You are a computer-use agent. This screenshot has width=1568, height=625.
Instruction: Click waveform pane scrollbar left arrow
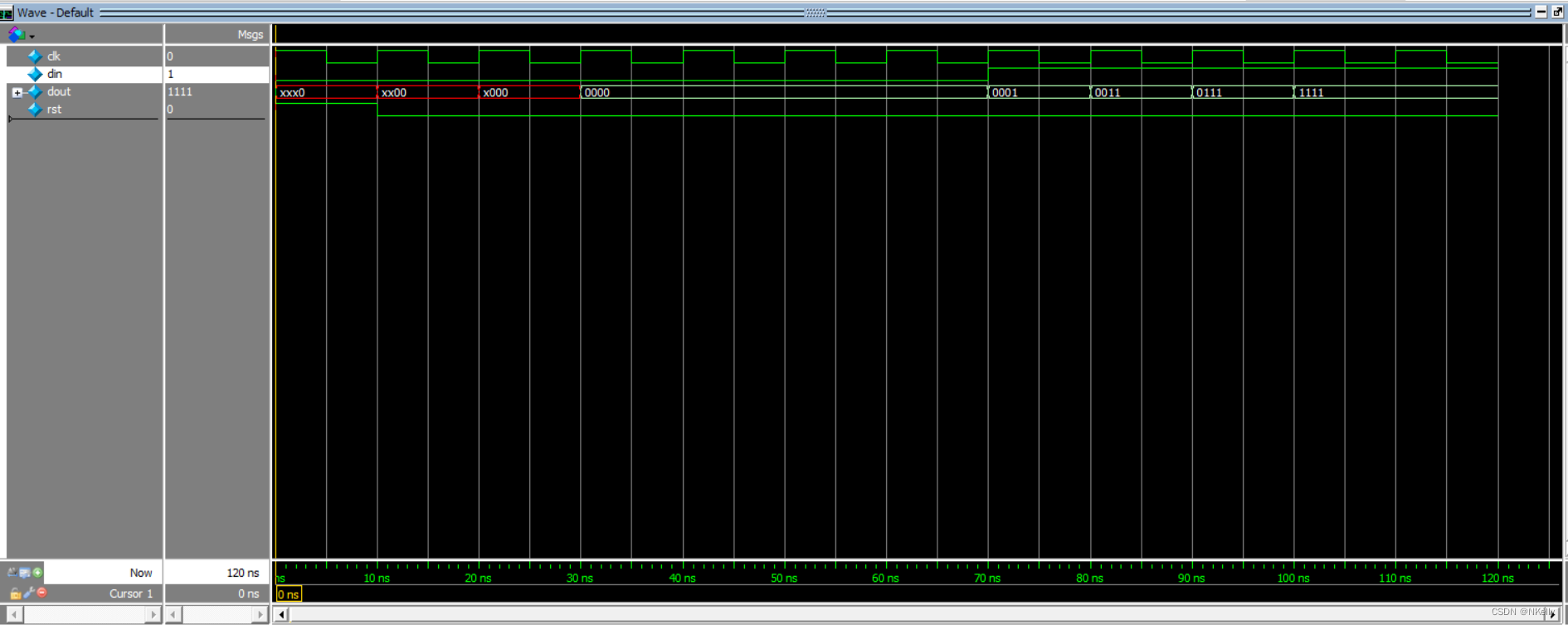coord(281,614)
